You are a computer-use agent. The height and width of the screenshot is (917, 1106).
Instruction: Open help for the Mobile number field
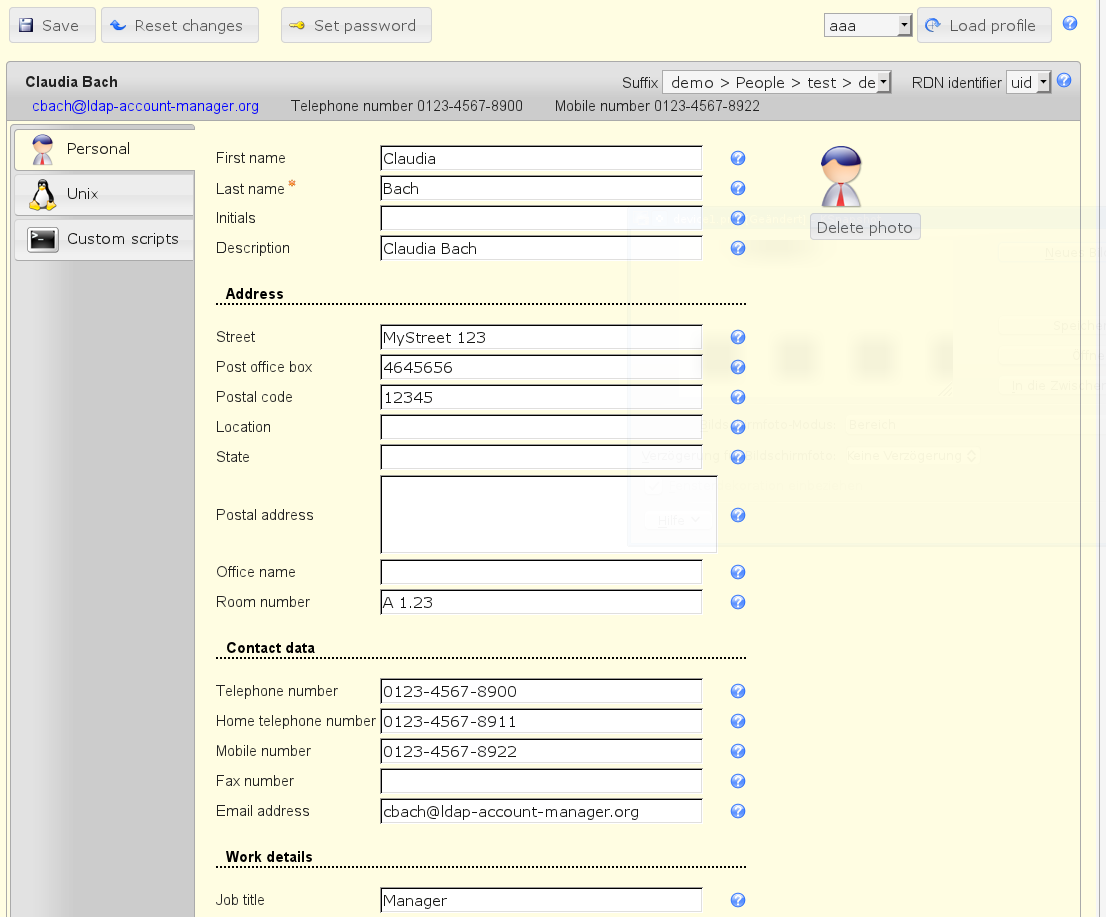738,751
